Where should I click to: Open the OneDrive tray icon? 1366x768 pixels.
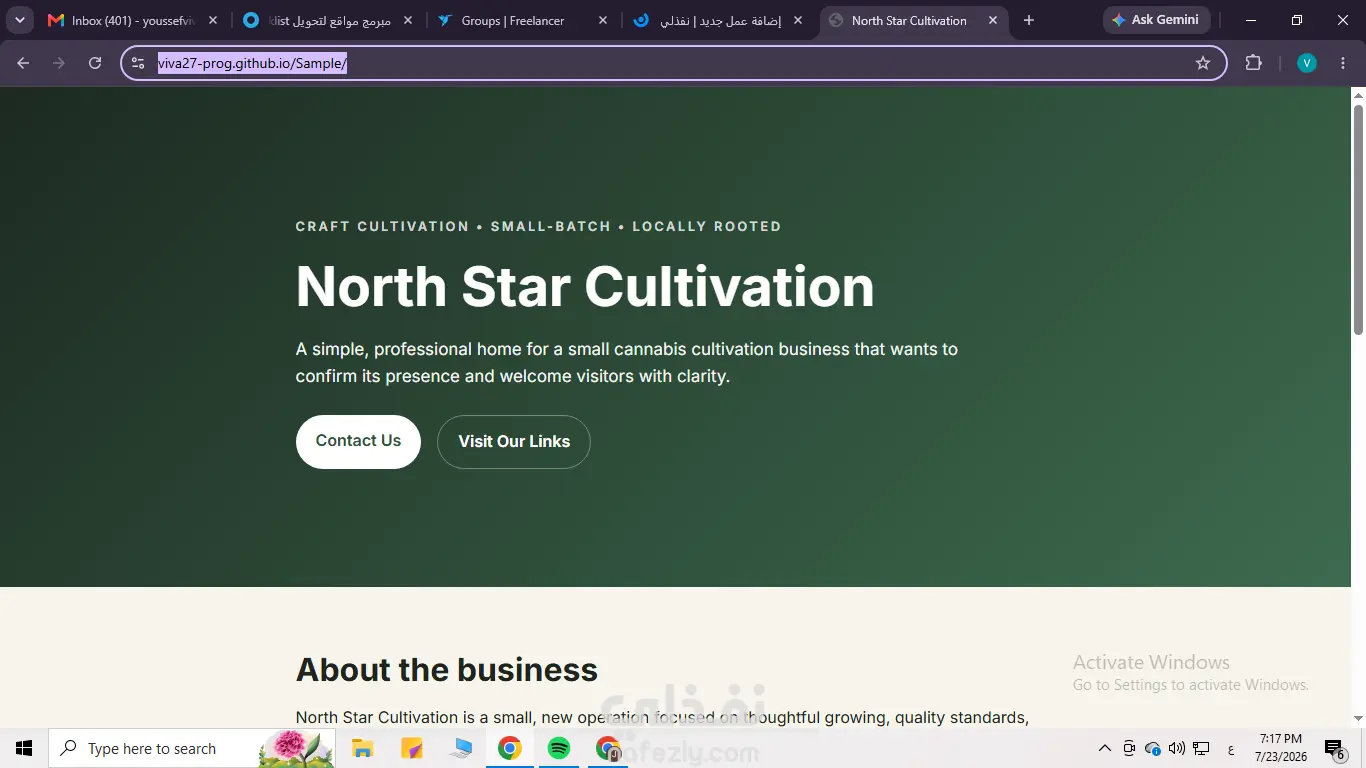tap(1153, 748)
